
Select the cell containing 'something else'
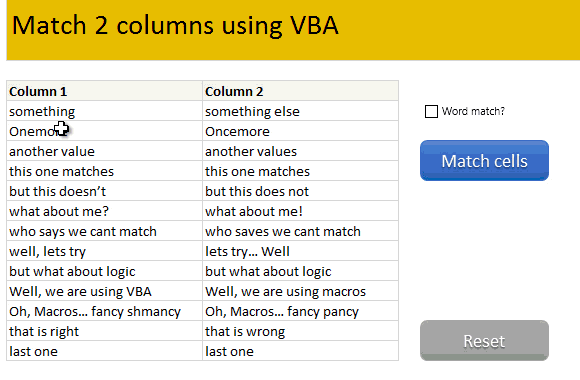coord(300,111)
